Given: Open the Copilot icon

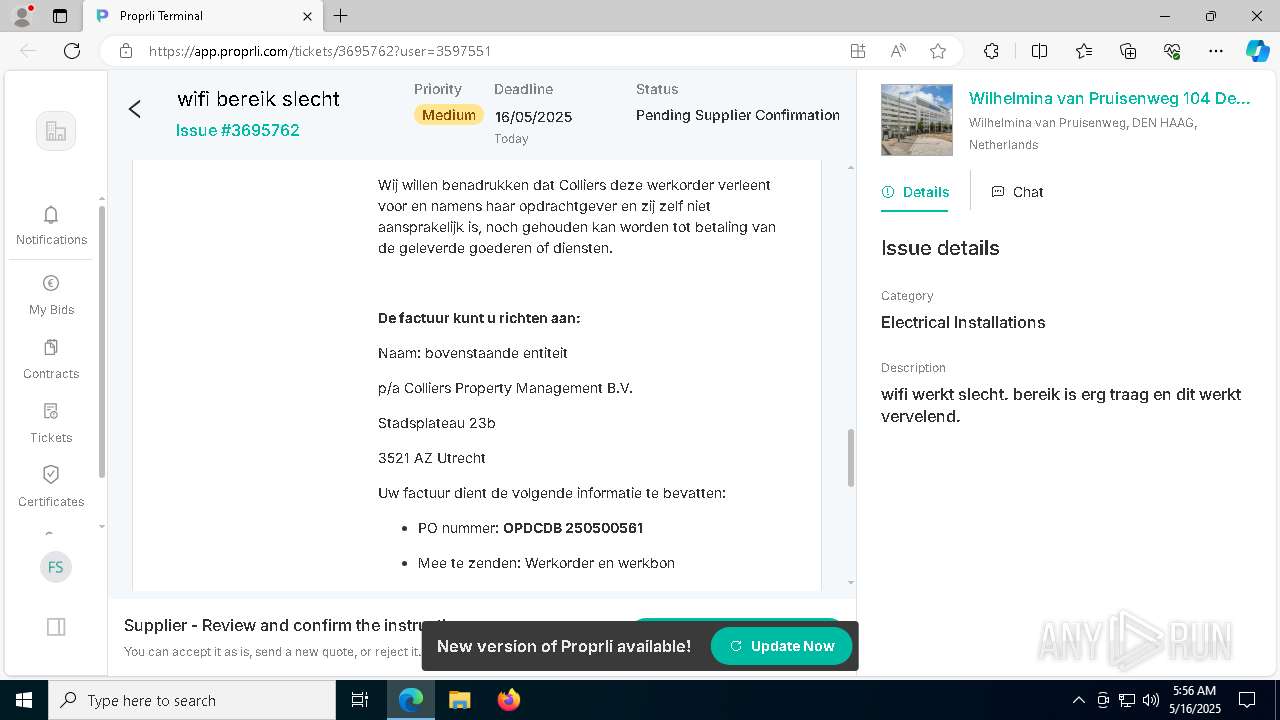Looking at the screenshot, I should (1257, 51).
